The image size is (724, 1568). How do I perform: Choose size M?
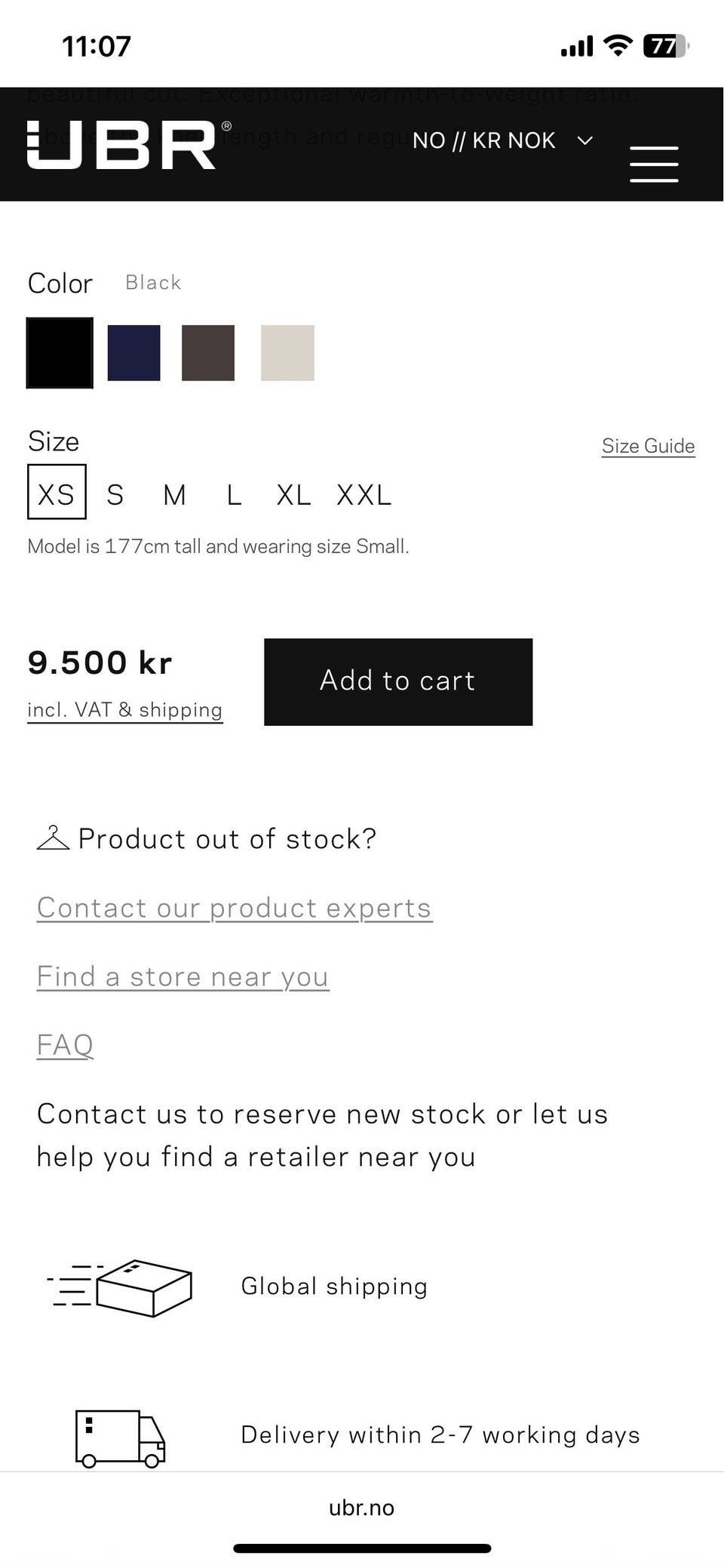174,496
